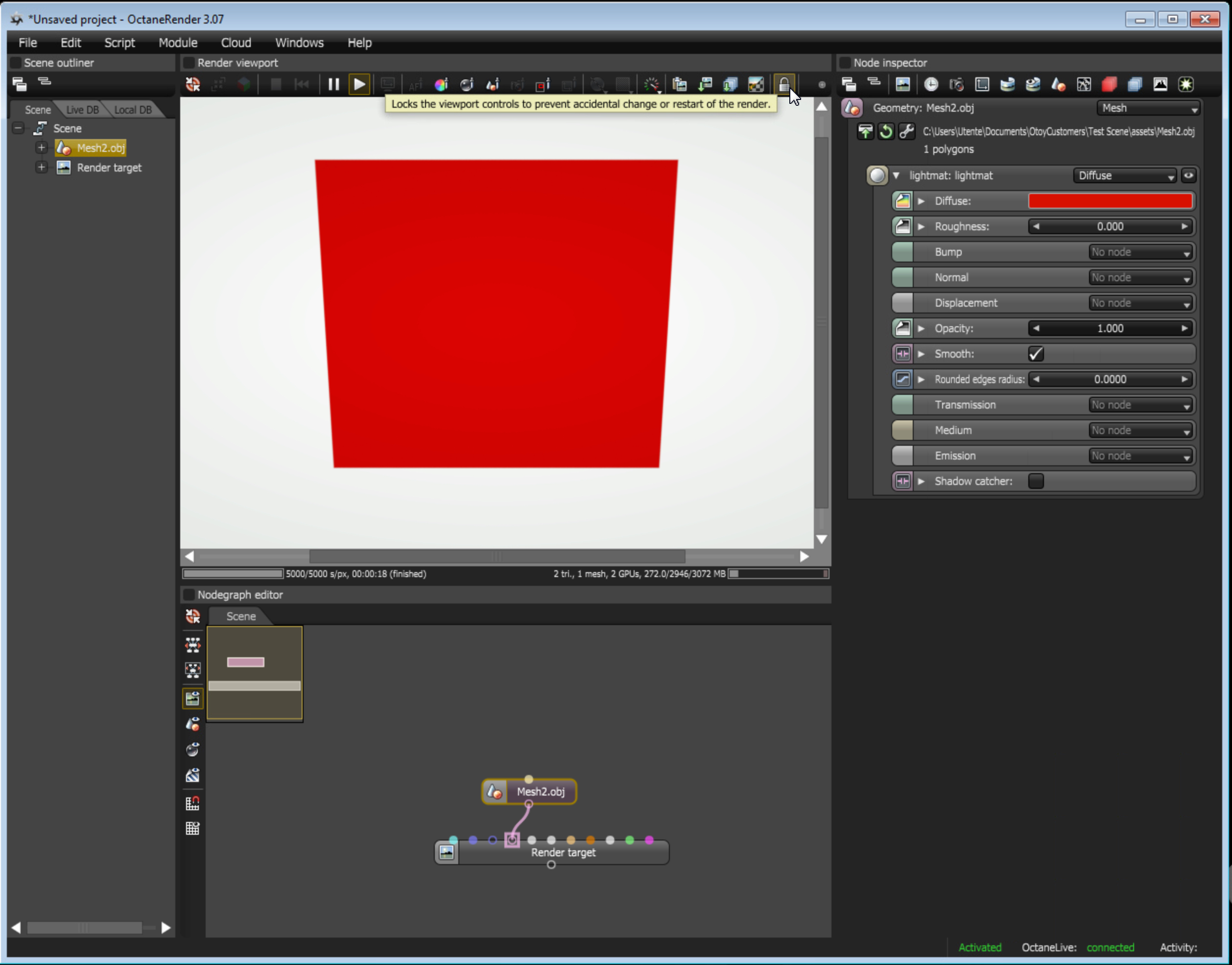
Task: Click the Render target node icon
Action: pyautogui.click(x=447, y=852)
